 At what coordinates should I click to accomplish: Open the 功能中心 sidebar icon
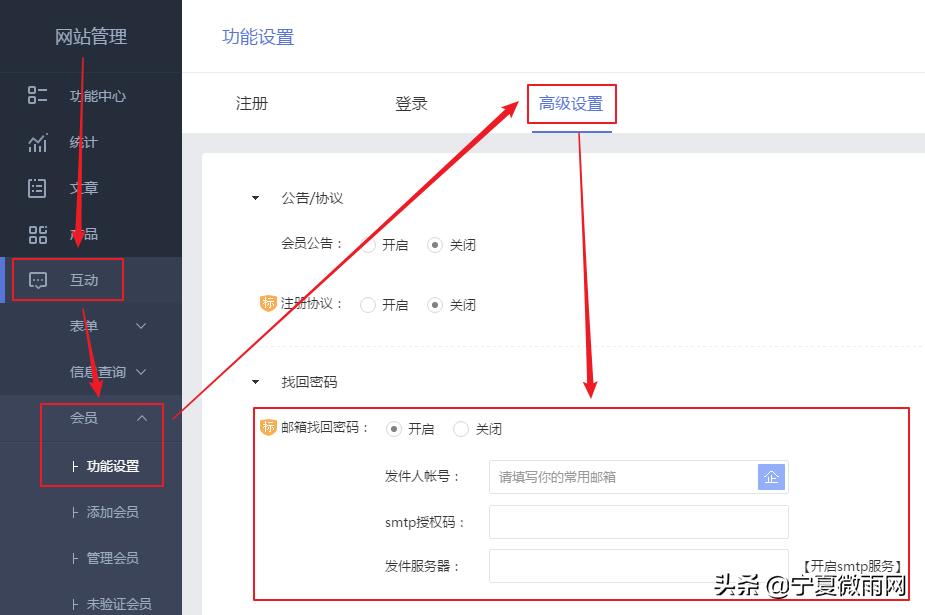pos(37,96)
